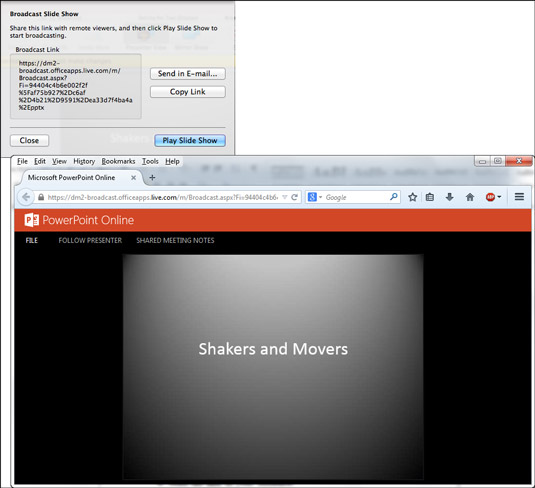Click the PowerPoint Online logo
Viewport: 535px width, 488px height.
[x=79, y=220]
